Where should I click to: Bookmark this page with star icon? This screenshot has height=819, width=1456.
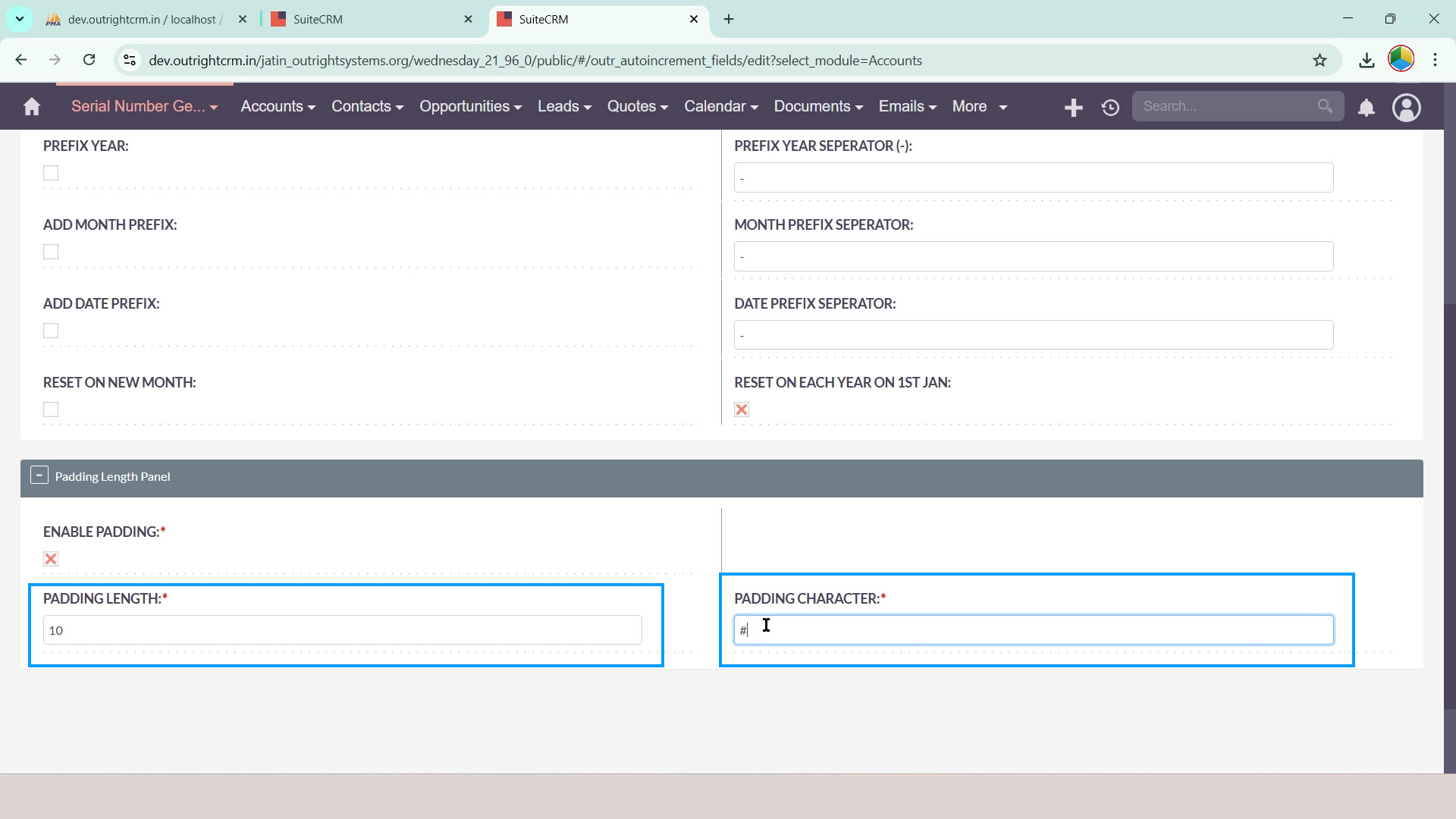pyautogui.click(x=1319, y=61)
